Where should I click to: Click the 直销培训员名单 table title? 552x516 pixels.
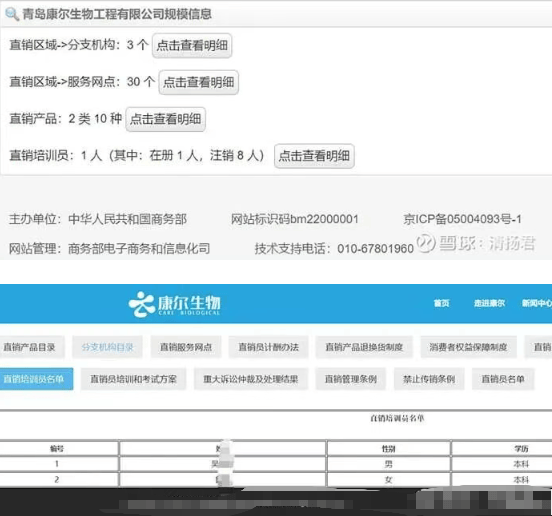tap(397, 418)
